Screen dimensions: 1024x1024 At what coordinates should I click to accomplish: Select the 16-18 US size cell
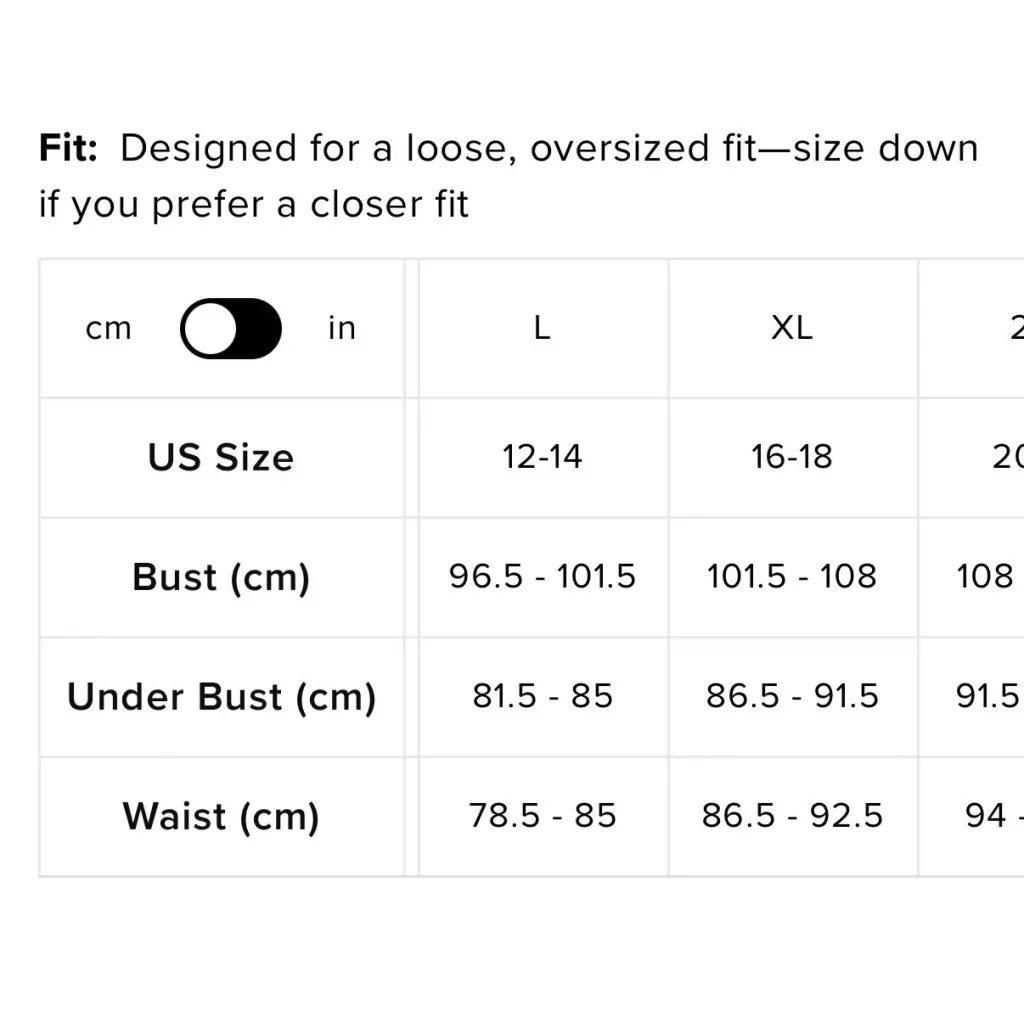[x=793, y=457]
